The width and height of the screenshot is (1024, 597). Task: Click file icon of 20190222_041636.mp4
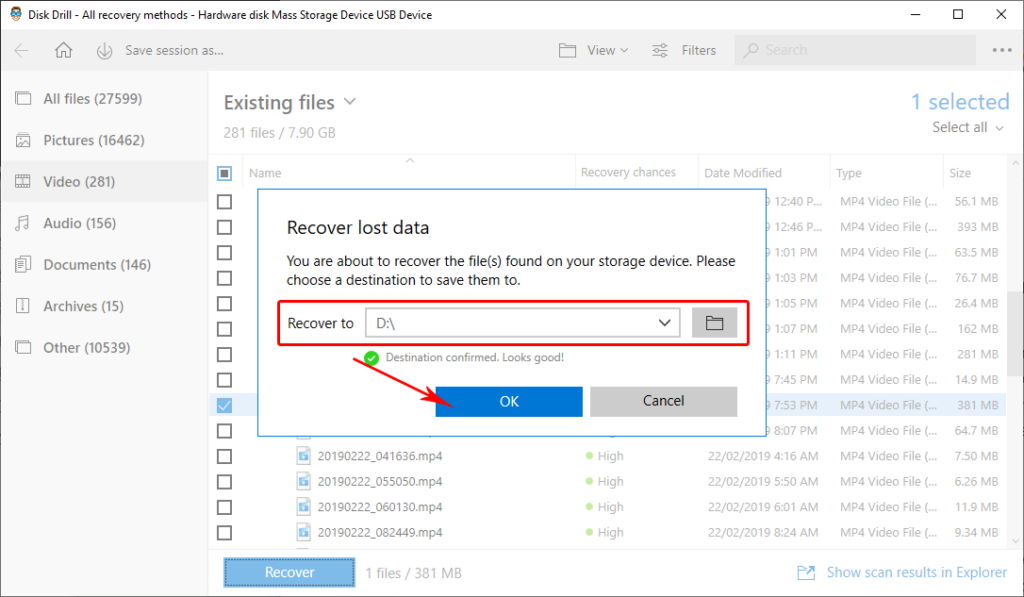click(304, 456)
